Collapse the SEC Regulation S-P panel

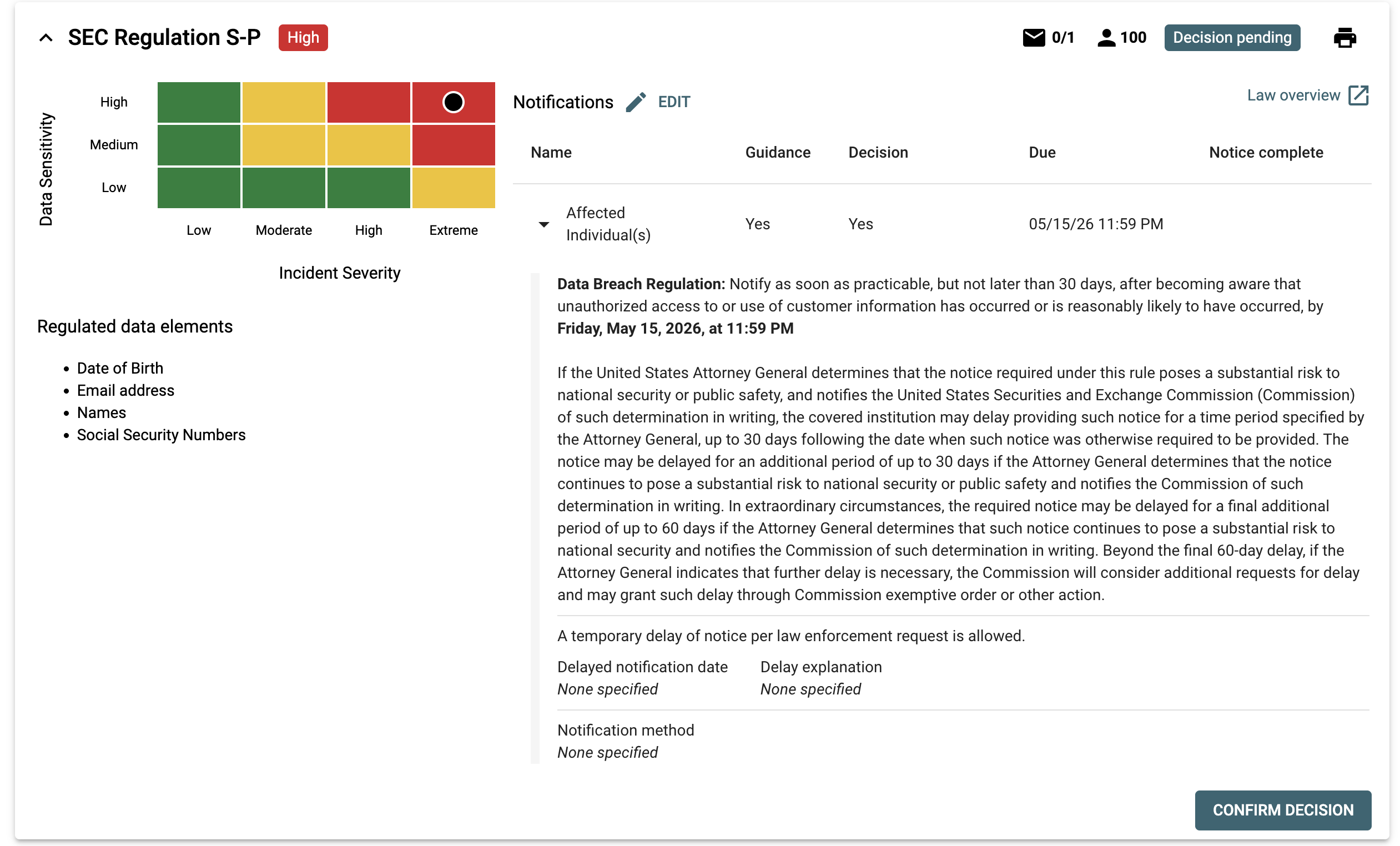click(46, 38)
